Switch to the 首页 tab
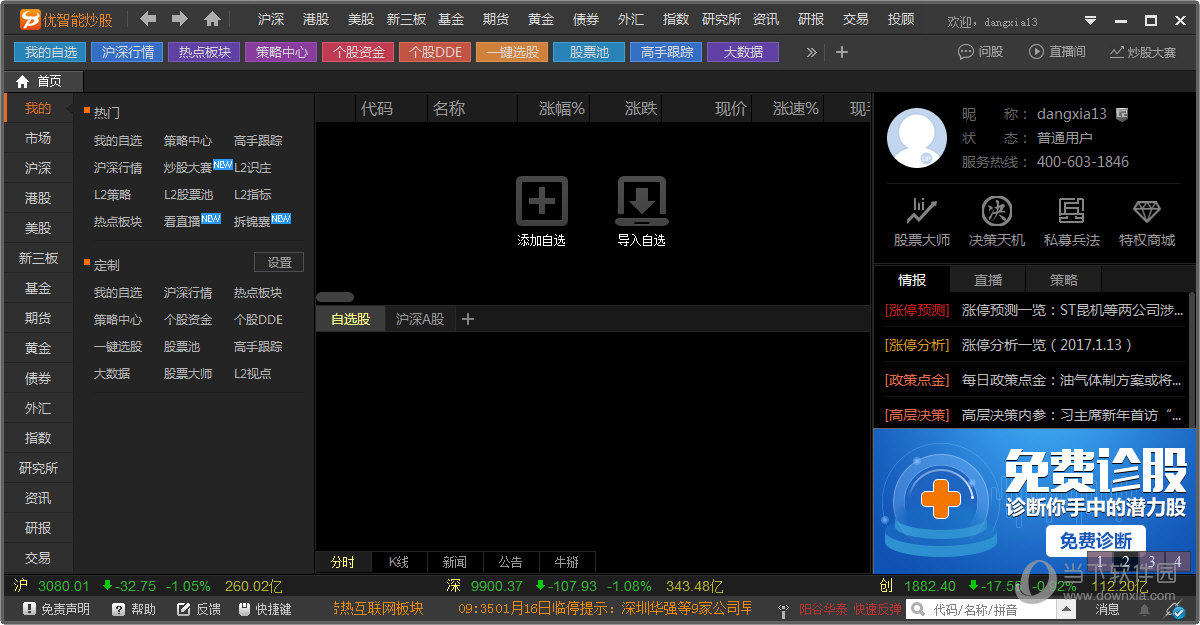This screenshot has width=1200, height=625. pos(42,82)
